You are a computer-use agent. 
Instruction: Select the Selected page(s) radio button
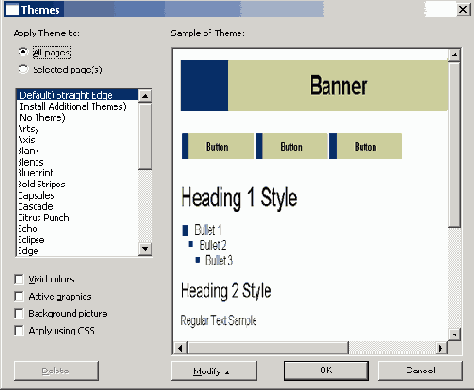click(x=23, y=69)
